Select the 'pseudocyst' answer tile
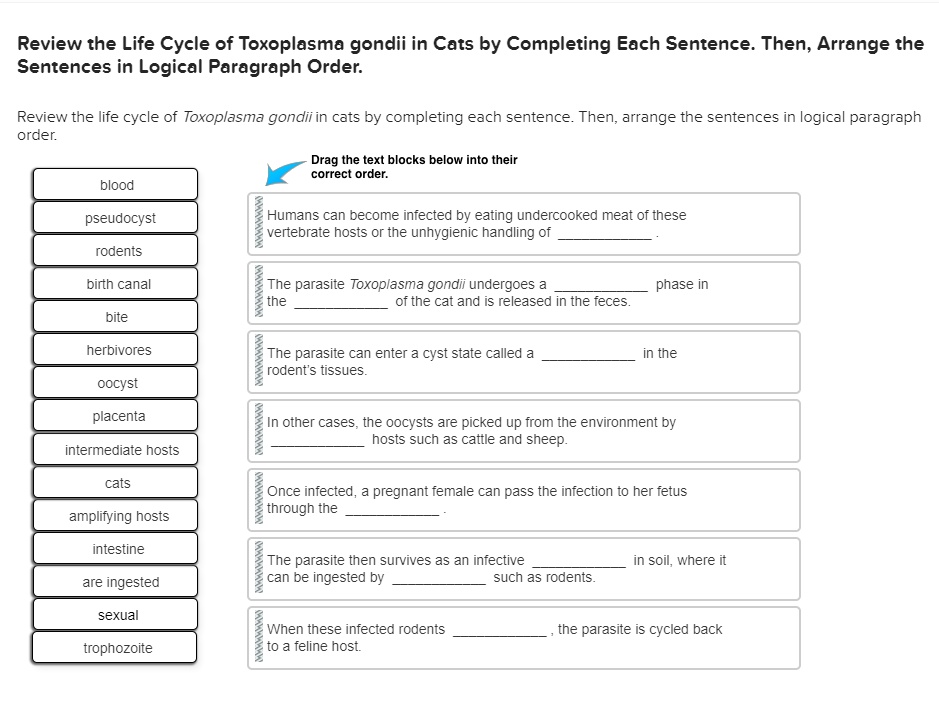The width and height of the screenshot is (939, 706). [115, 217]
